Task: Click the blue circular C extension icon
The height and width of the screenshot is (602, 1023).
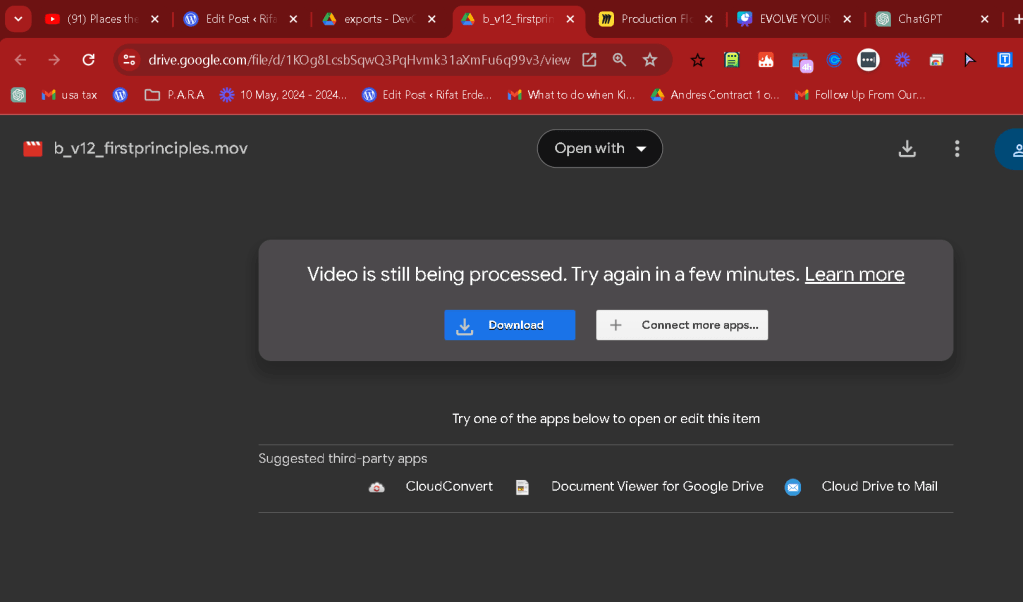Action: tap(834, 60)
